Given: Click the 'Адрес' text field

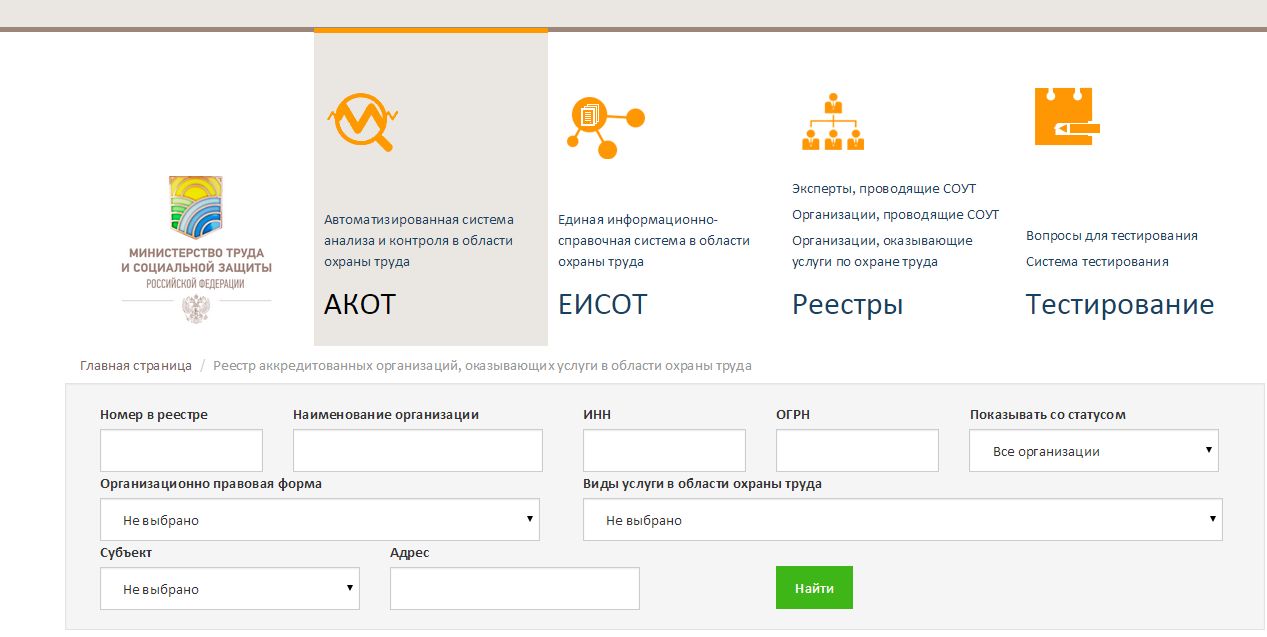Looking at the screenshot, I should pos(514,588).
